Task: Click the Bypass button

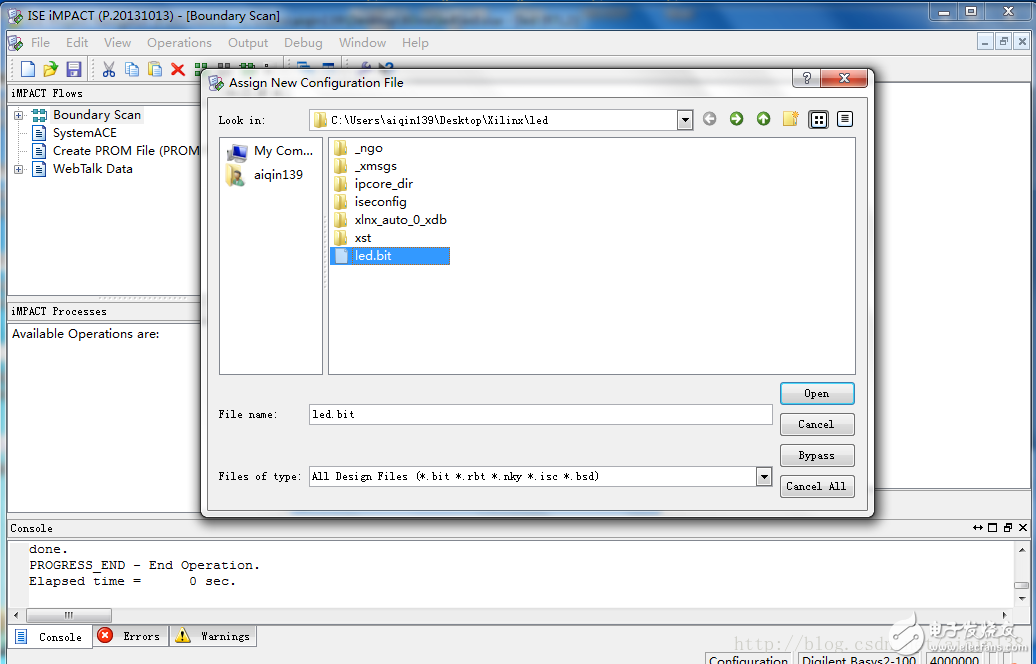Action: click(816, 455)
